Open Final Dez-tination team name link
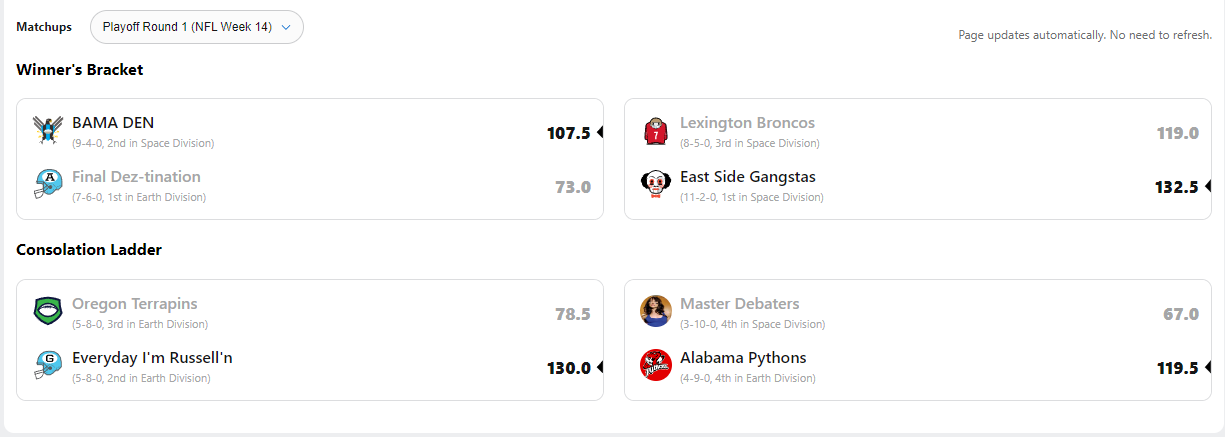 pyautogui.click(x=136, y=177)
